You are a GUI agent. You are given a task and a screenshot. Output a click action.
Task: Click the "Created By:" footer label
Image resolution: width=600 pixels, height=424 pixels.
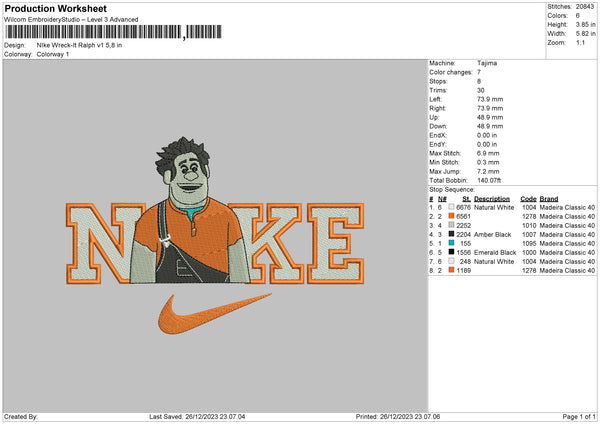click(21, 416)
